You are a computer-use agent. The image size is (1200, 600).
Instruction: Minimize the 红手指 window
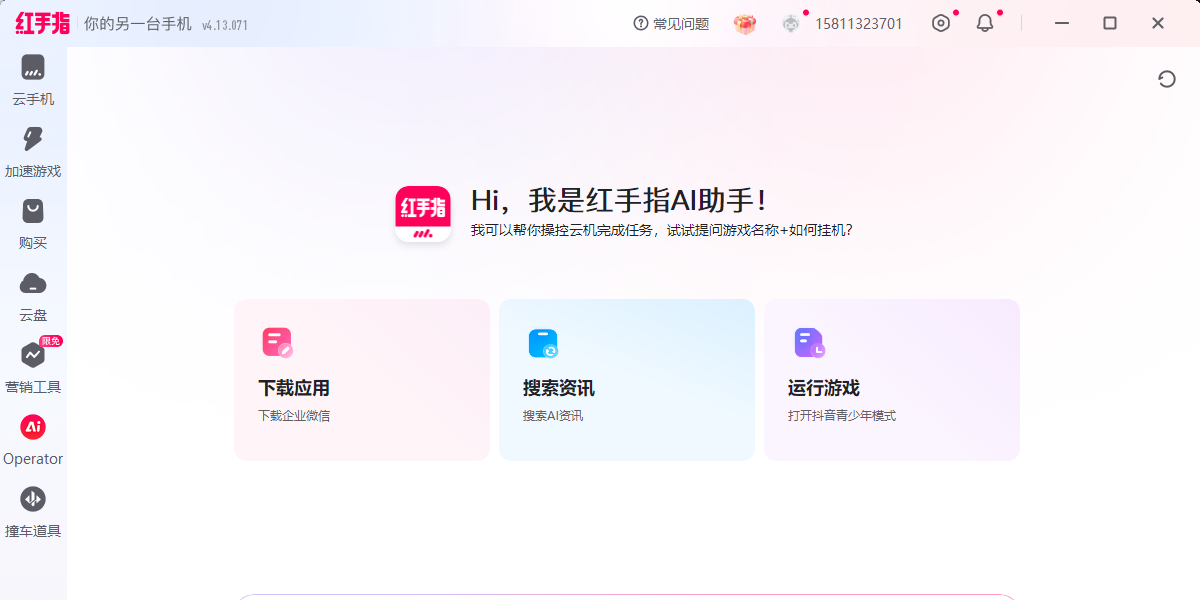[x=1062, y=23]
